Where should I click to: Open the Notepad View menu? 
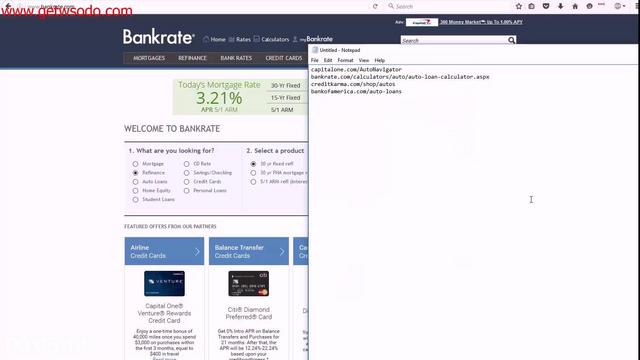(x=364, y=60)
